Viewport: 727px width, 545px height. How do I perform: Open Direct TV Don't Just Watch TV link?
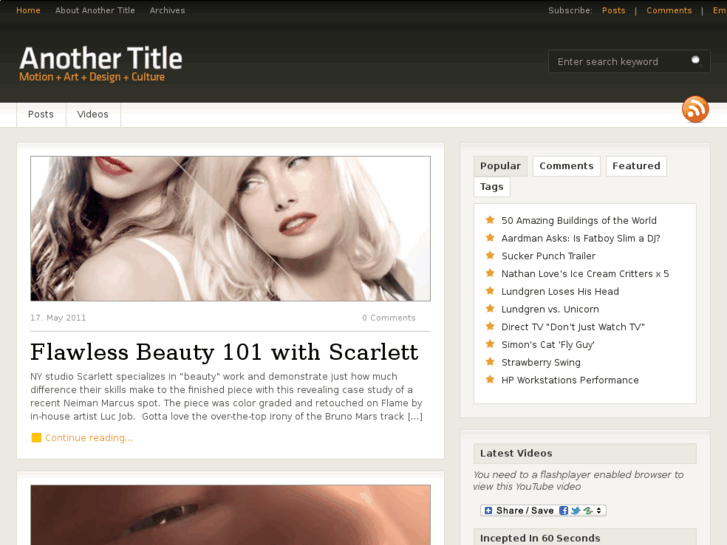click(x=573, y=327)
